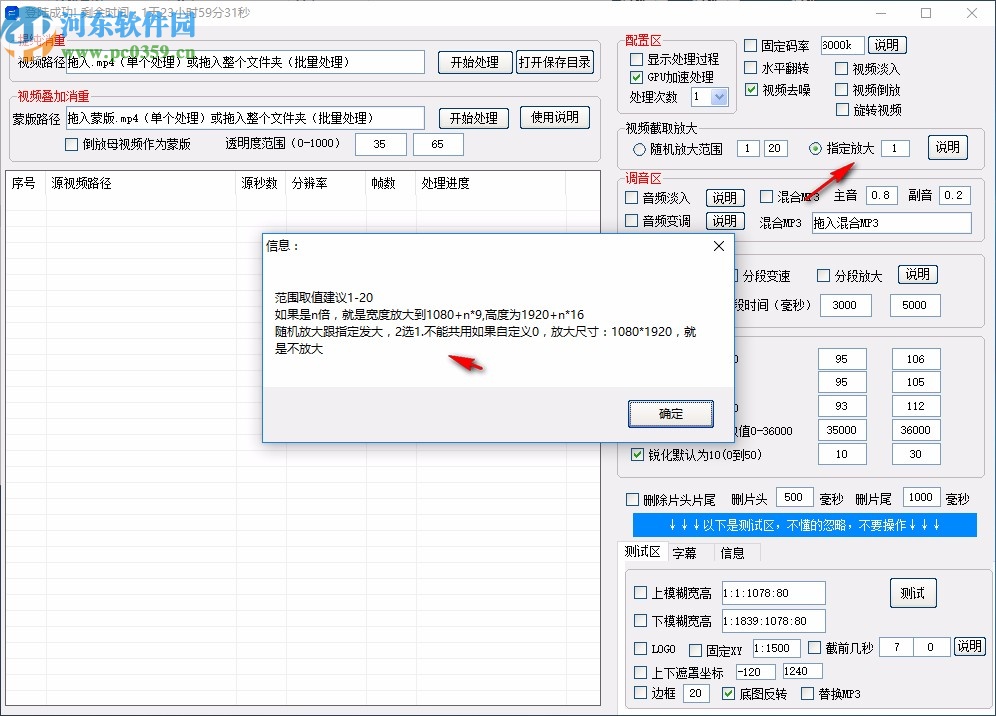996x716 pixels.
Task: Click the 拖入混合MP3 input field
Action: pyautogui.click(x=891, y=222)
